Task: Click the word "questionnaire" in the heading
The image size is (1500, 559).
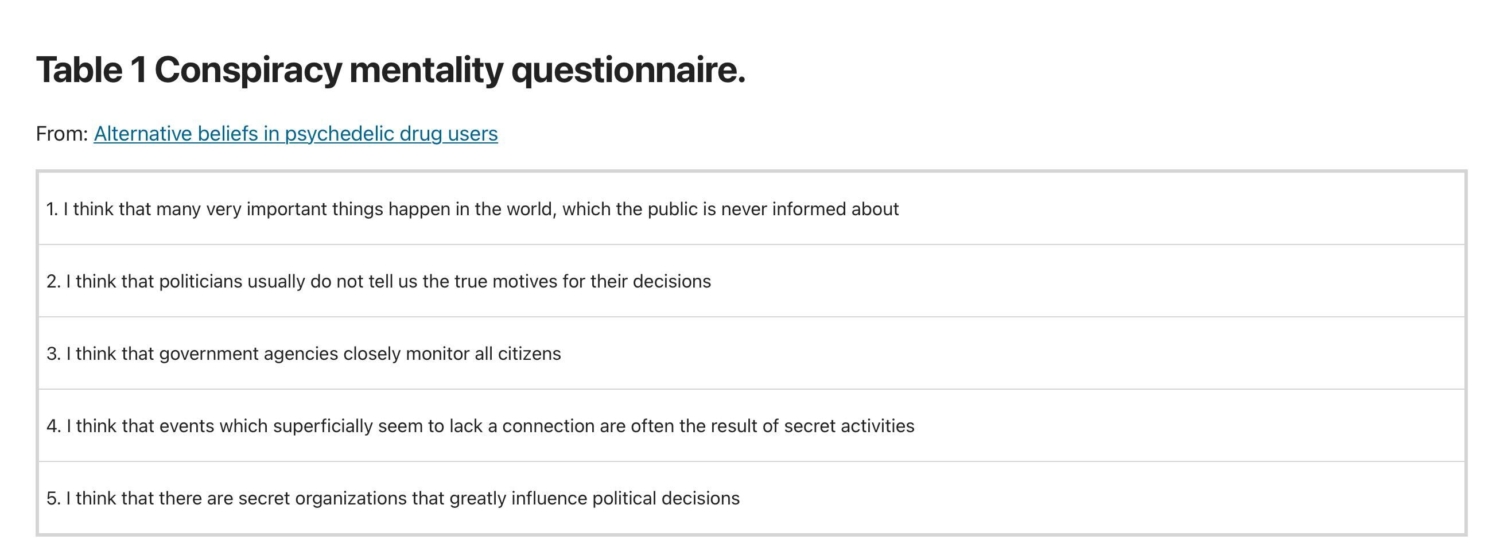Action: pos(627,71)
